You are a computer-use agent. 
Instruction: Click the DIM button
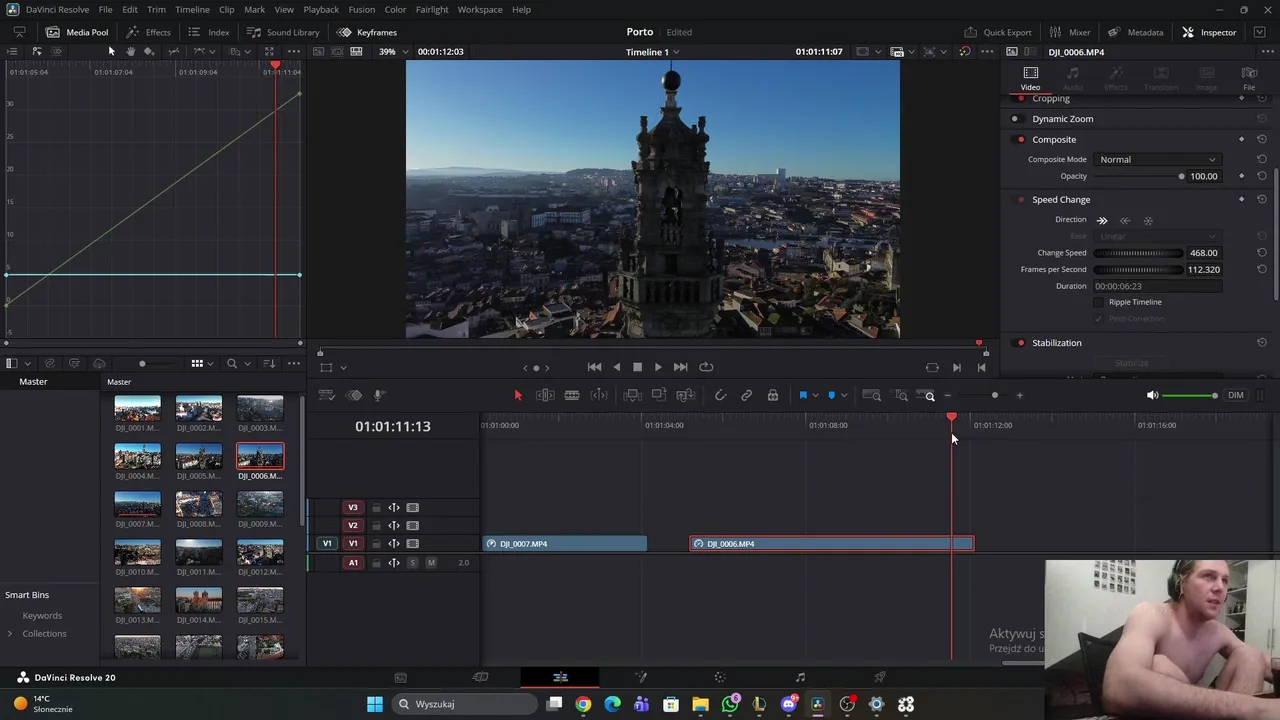1236,396
